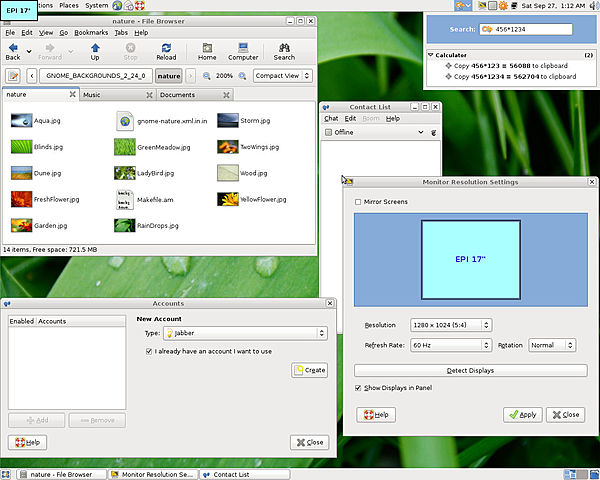Switch to Contact List in taskbar

coord(245,475)
